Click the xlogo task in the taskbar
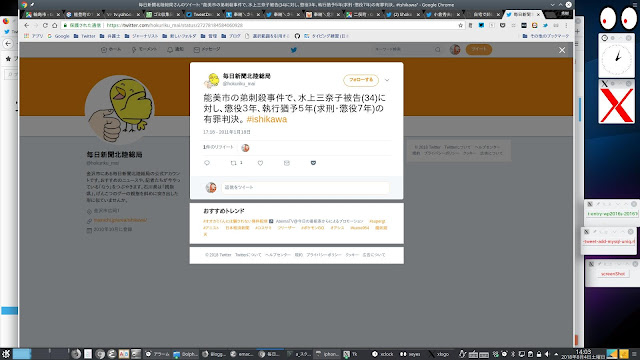 pos(440,354)
